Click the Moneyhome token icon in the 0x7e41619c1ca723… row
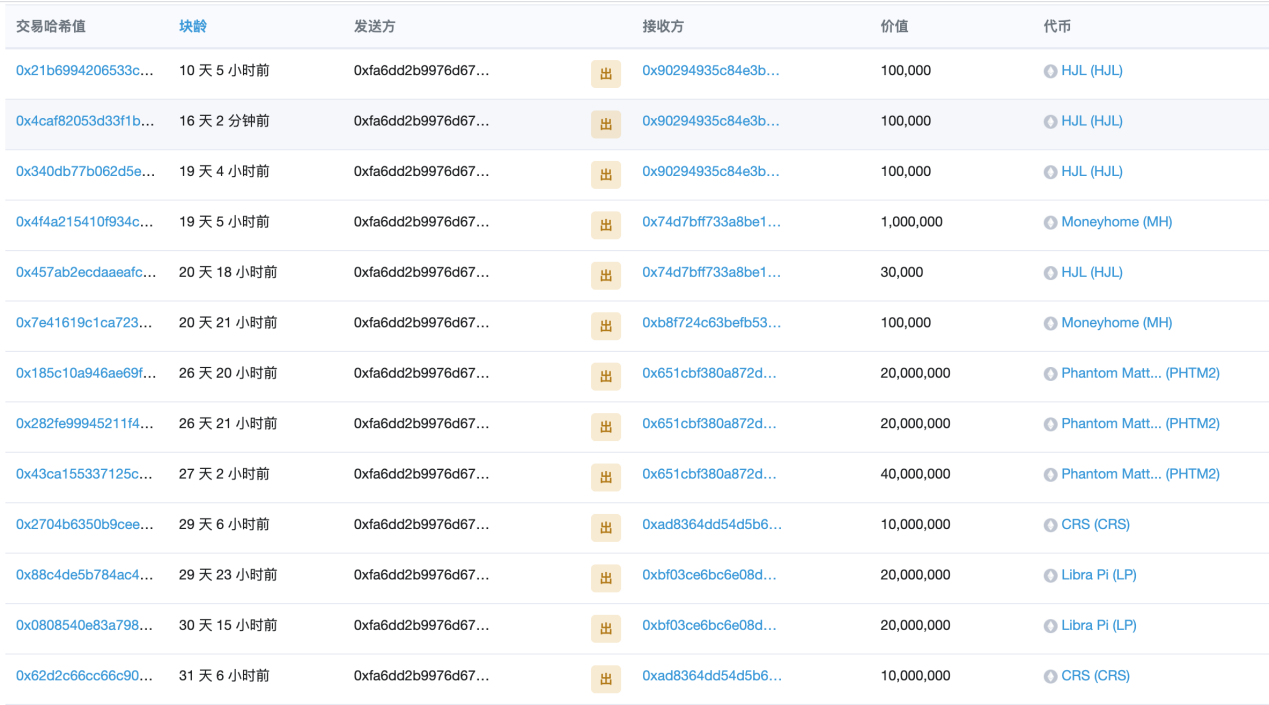1269x705 pixels. pos(1050,323)
